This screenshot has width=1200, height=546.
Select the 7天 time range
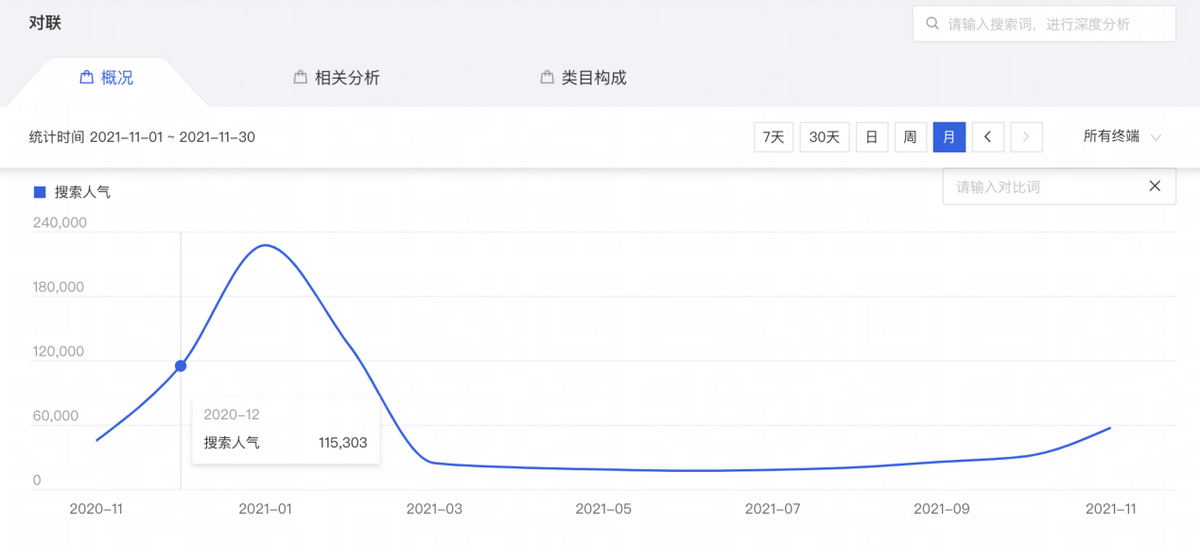pos(773,137)
